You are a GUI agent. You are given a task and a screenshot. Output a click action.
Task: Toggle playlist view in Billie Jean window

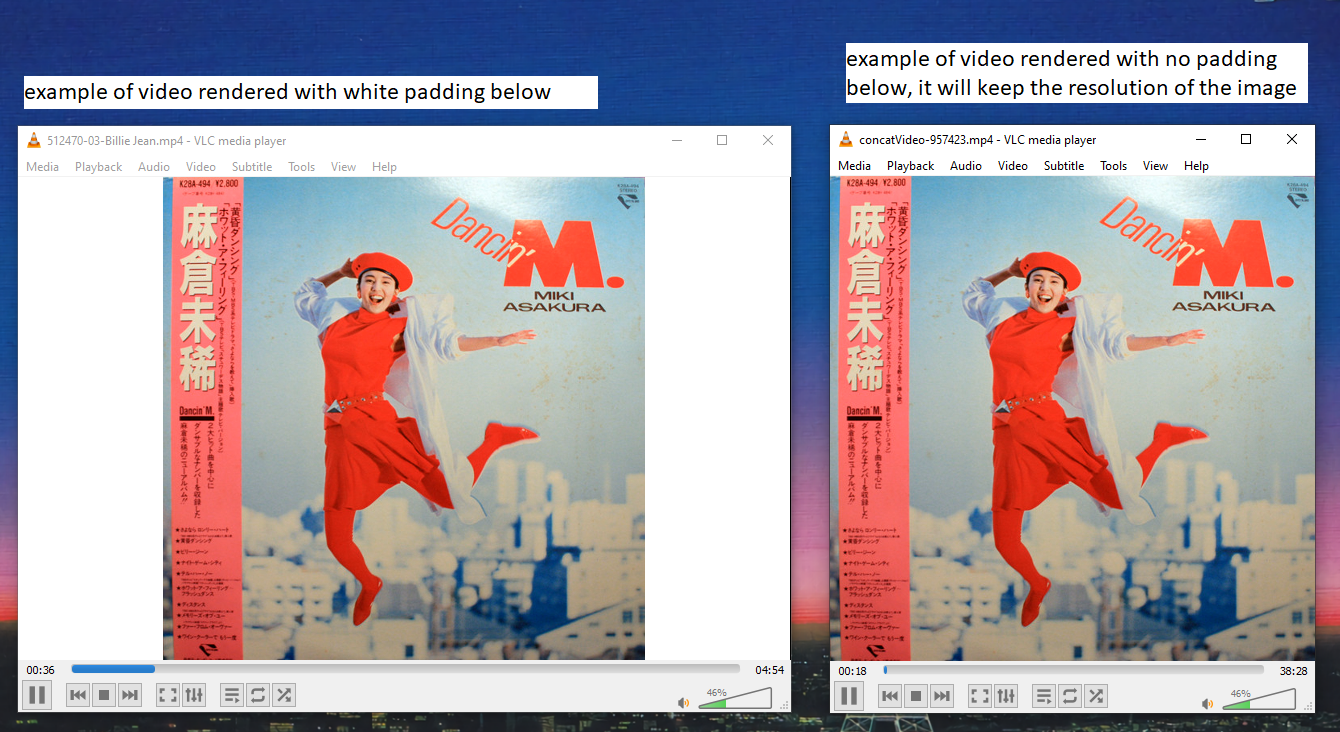pyautogui.click(x=232, y=695)
